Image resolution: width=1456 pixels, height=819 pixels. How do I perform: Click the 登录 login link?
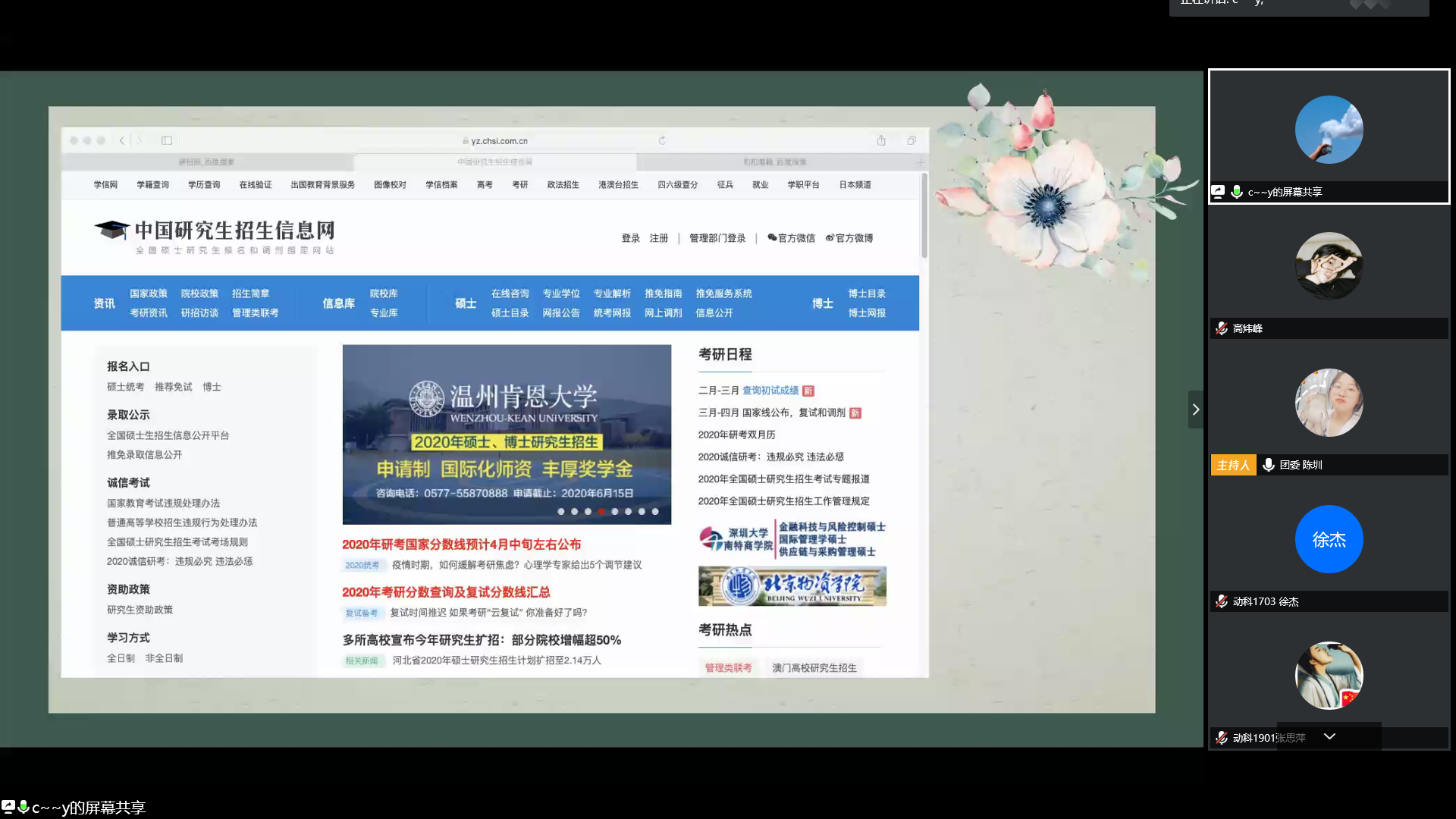(x=630, y=238)
